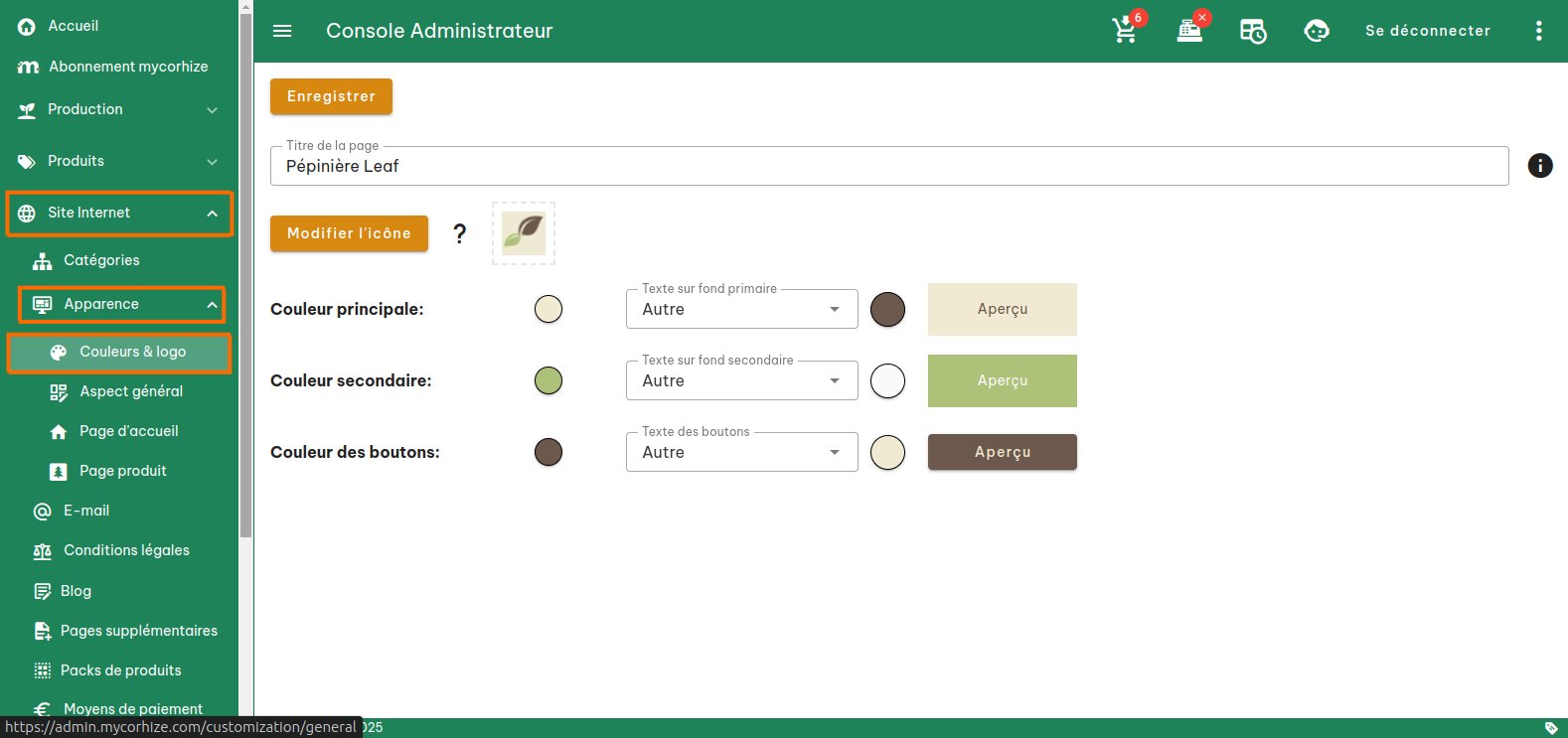This screenshot has height=738, width=1568.
Task: Open 'Texte sur fond secondaire' dropdown
Action: click(741, 380)
